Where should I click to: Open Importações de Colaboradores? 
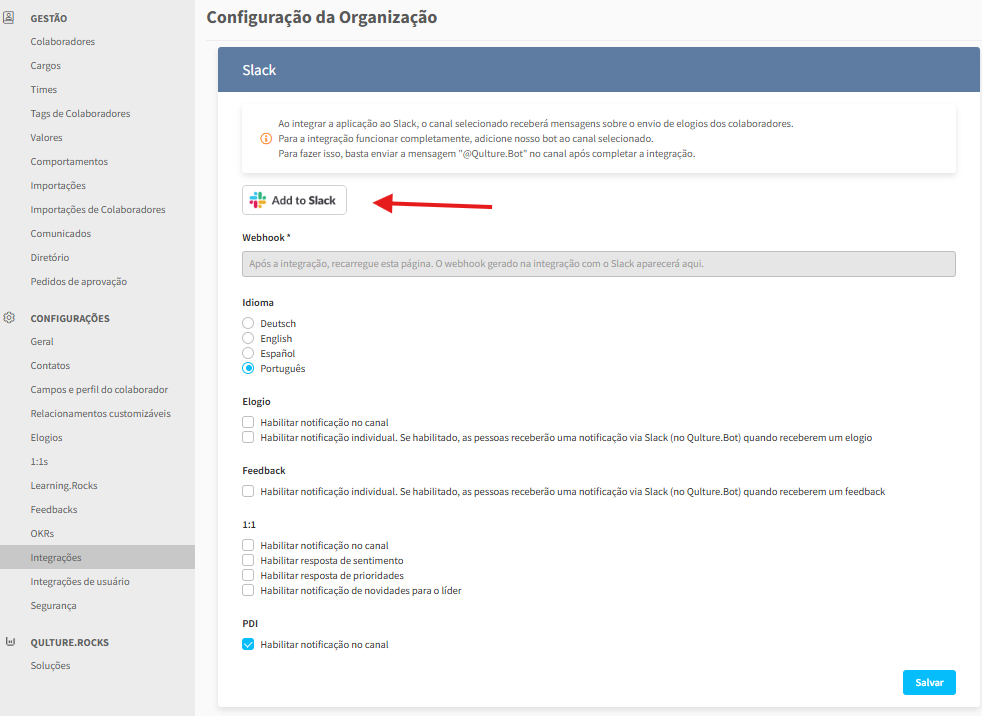(x=98, y=209)
